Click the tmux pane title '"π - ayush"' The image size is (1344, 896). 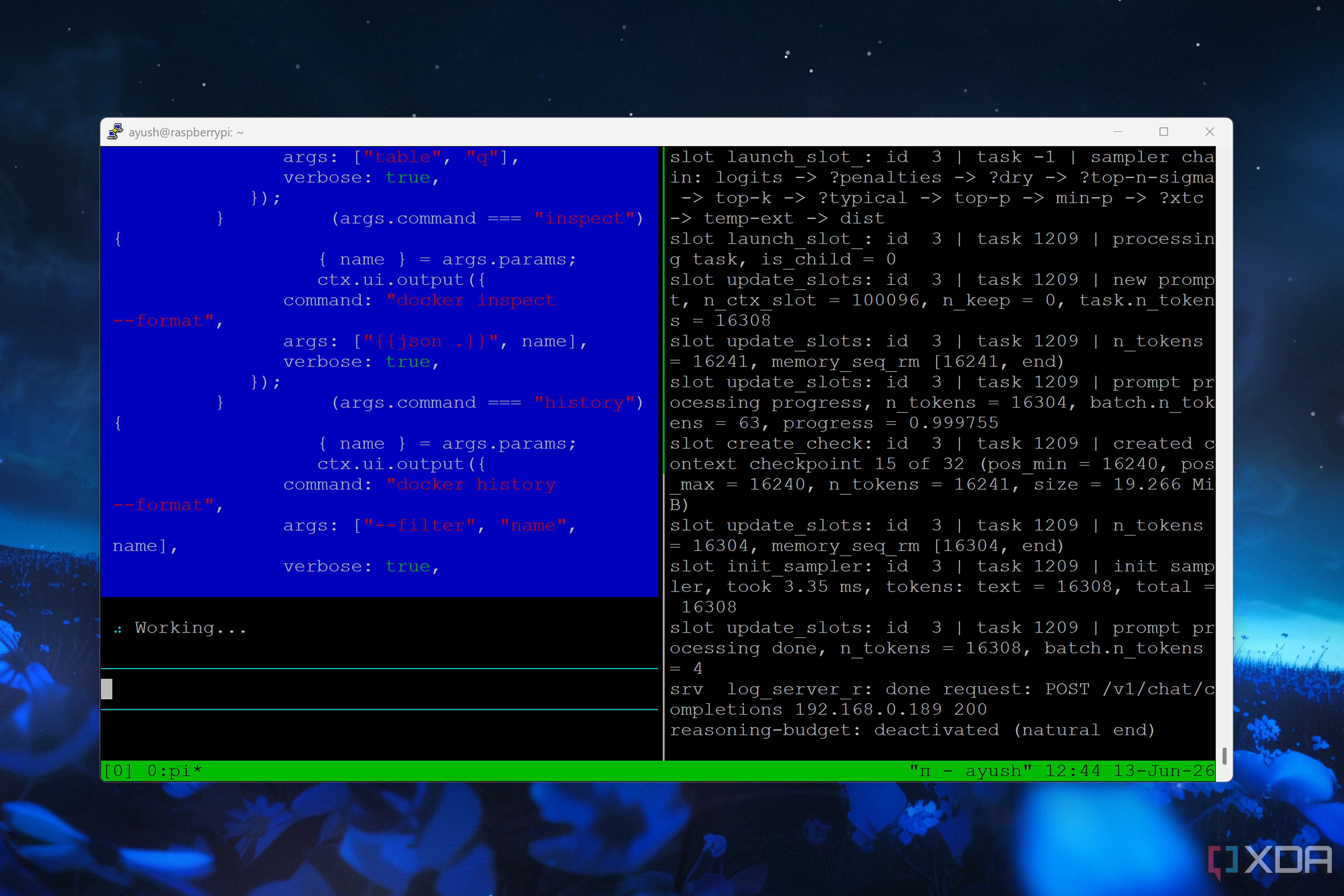pyautogui.click(x=970, y=771)
